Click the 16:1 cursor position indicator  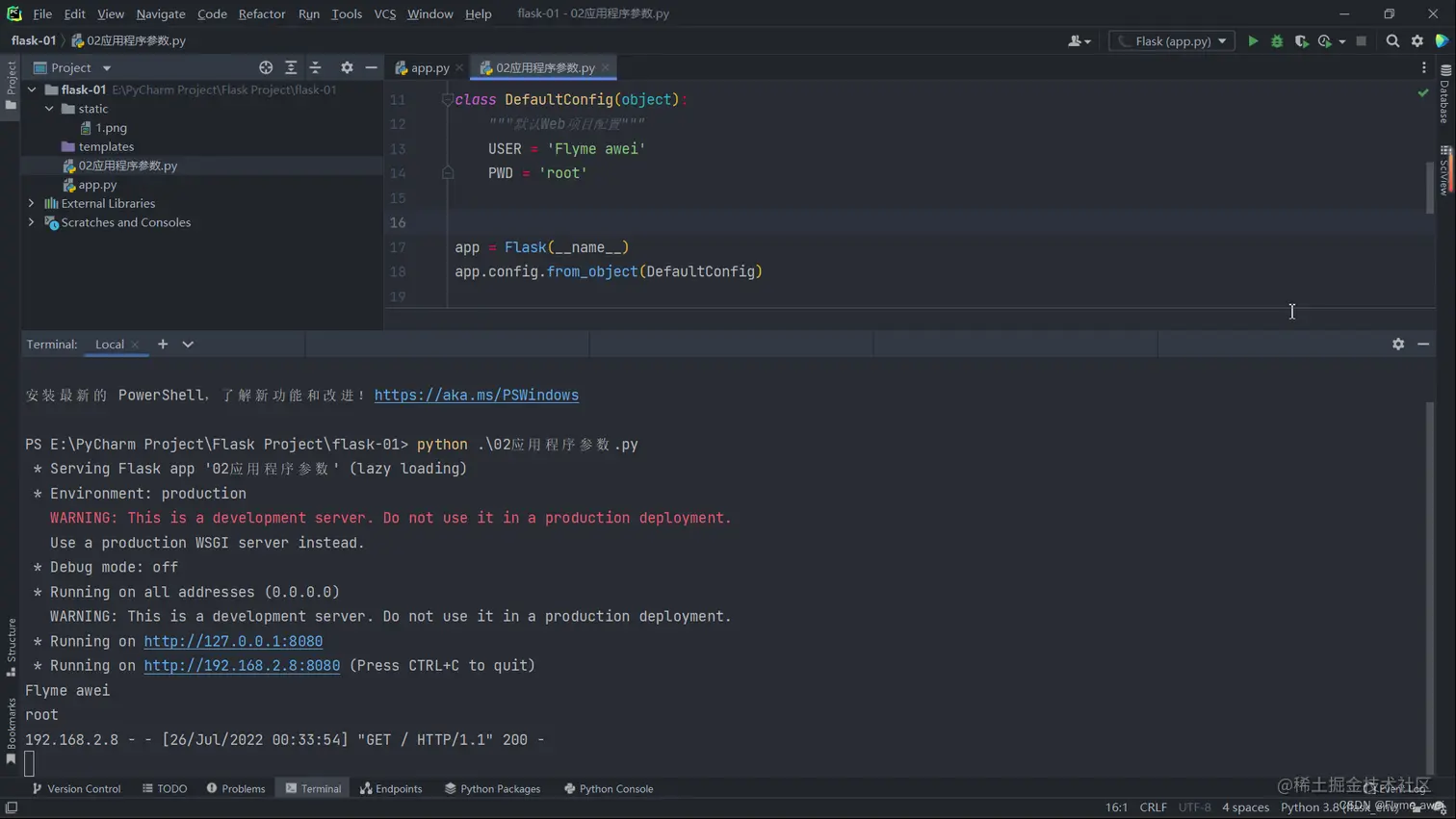[x=1116, y=807]
